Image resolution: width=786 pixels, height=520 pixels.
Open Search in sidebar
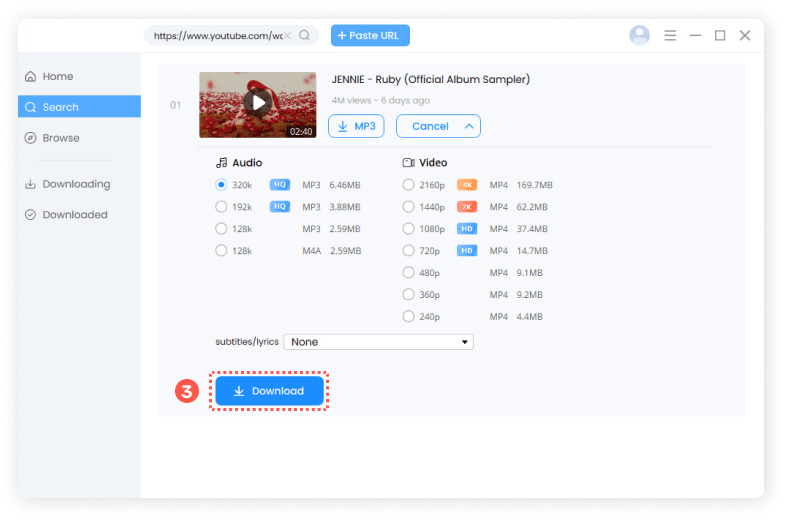[x=79, y=107]
